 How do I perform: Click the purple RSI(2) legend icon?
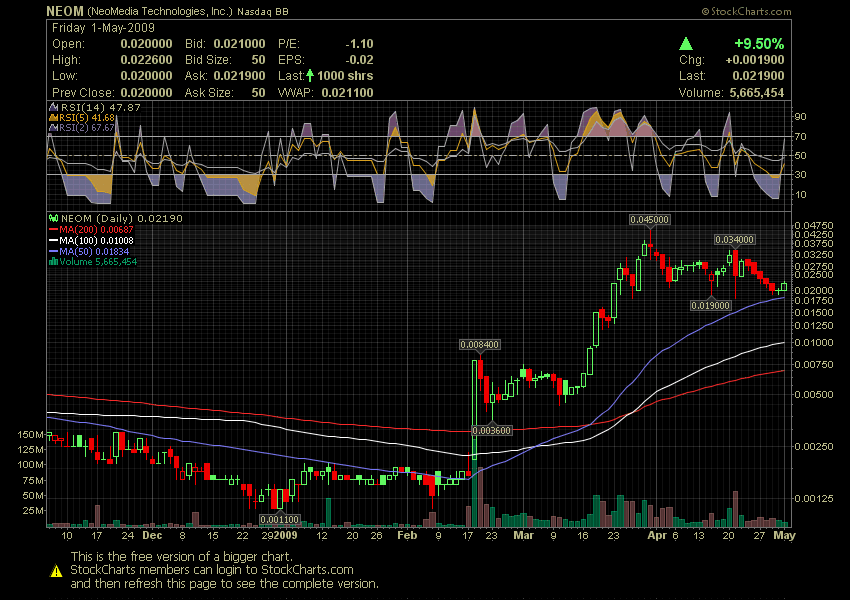pos(54,128)
